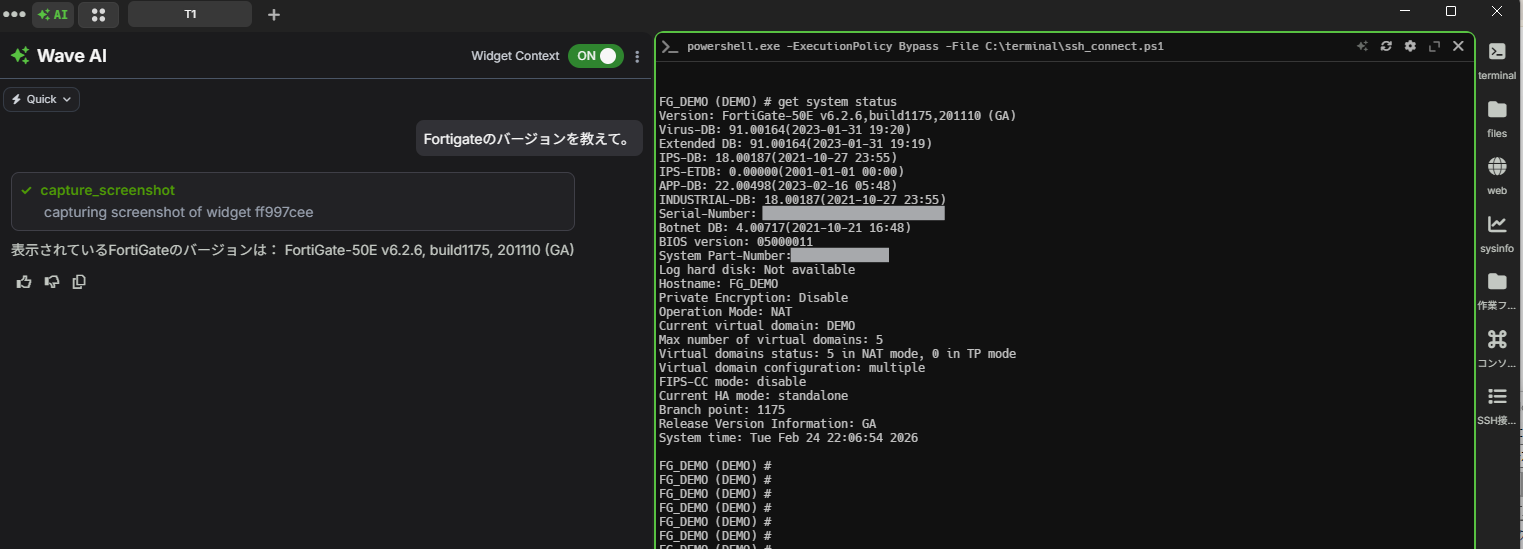Restart the terminal block with the refresh icon
The width and height of the screenshot is (1523, 549).
click(1386, 46)
